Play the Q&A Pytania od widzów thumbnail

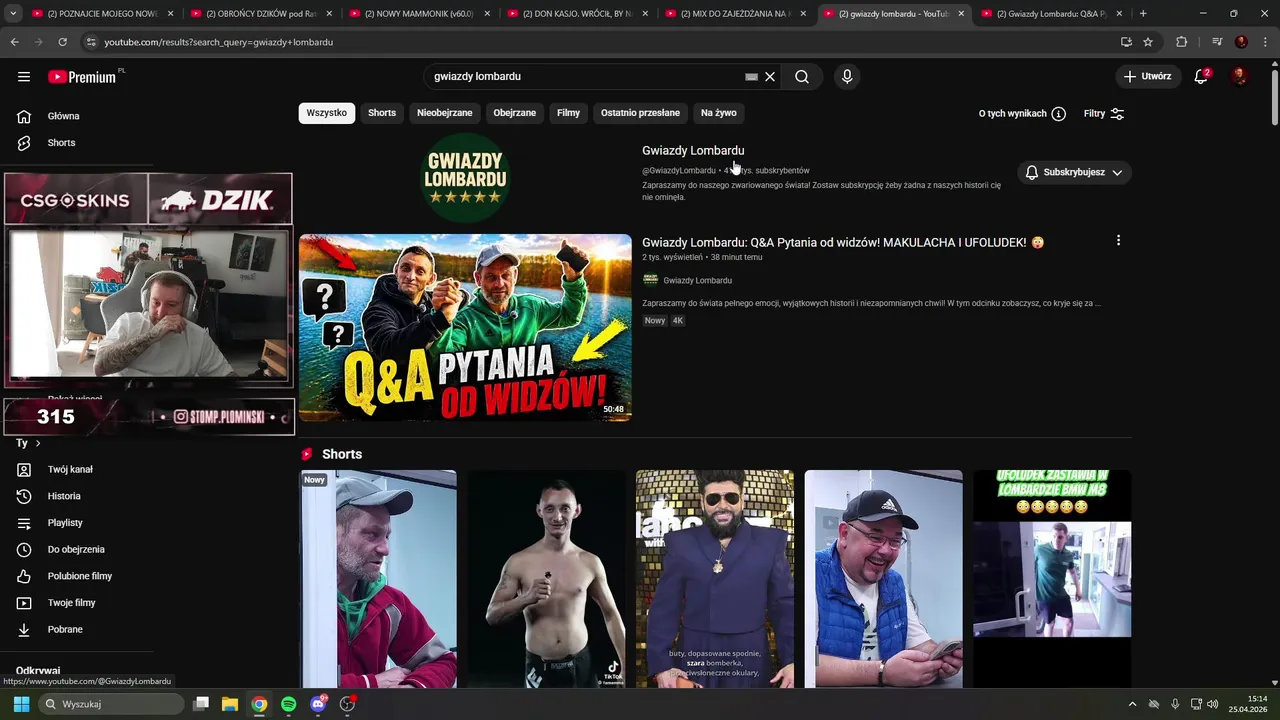click(465, 328)
